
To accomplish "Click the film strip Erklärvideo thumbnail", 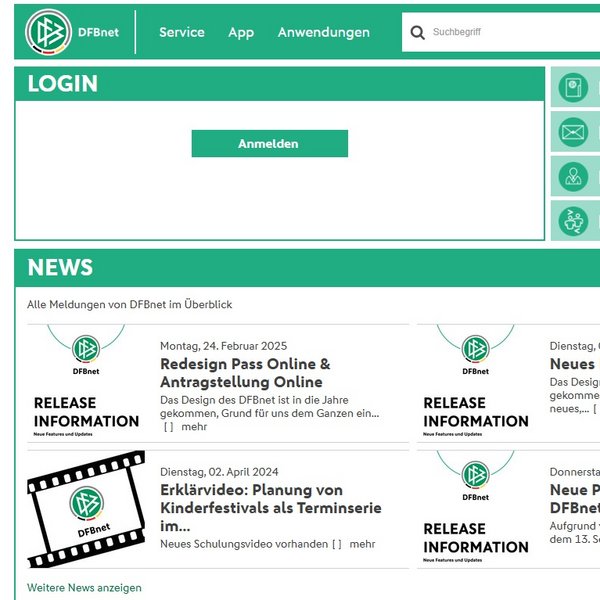I will 86,509.
